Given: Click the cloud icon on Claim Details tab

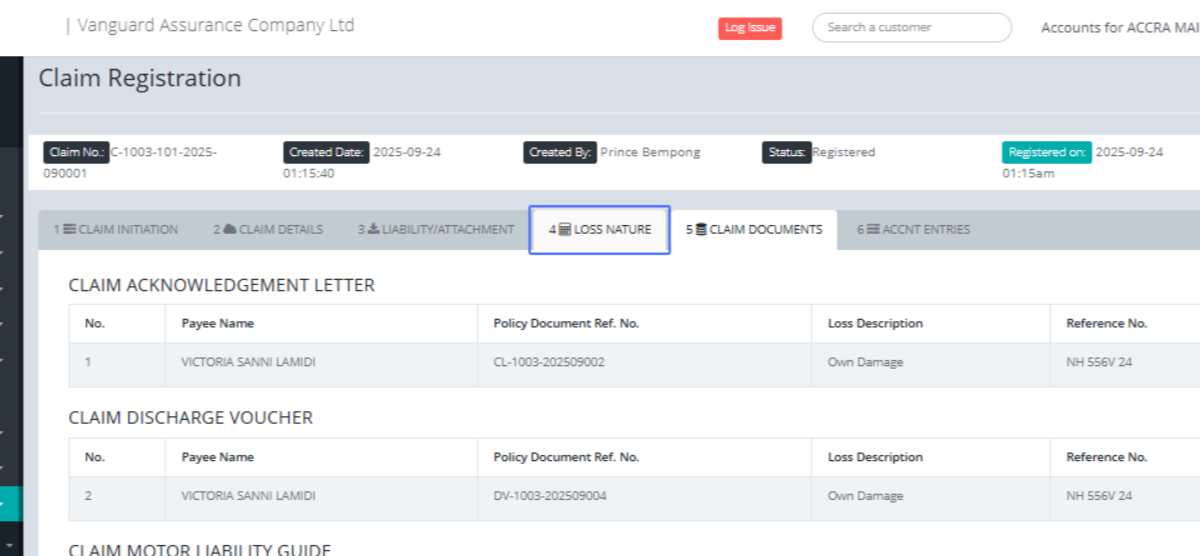Looking at the screenshot, I should click(230, 230).
